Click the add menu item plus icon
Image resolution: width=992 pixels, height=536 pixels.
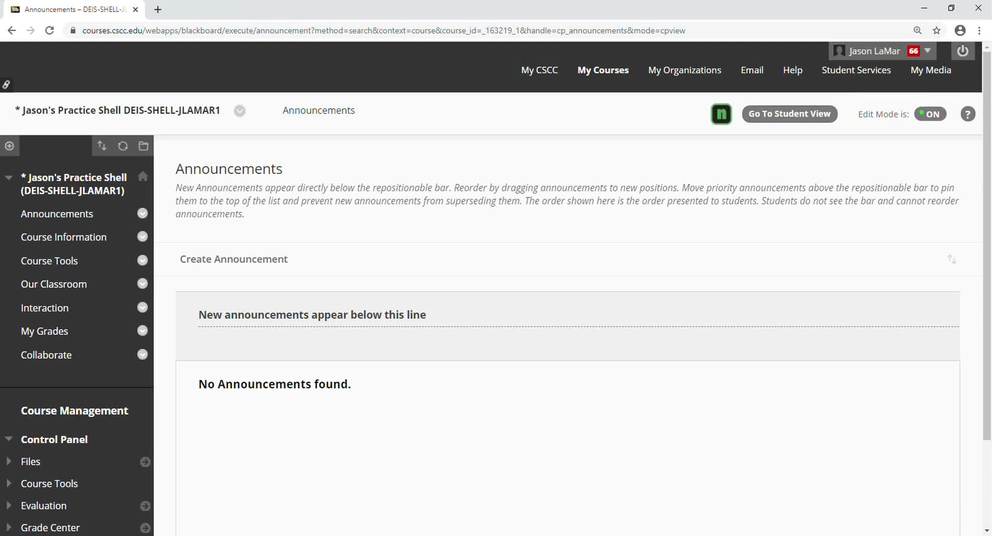10,146
